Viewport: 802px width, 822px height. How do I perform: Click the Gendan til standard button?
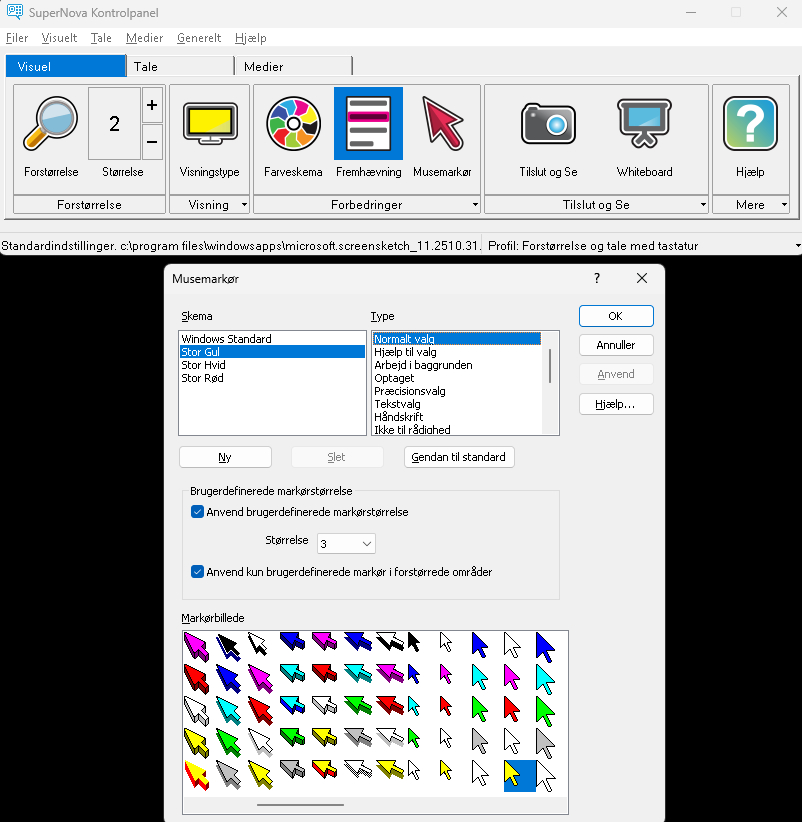(459, 457)
